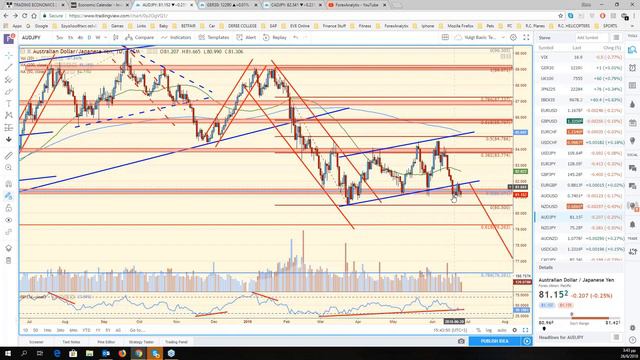640x360 pixels.
Task: Select the NZDUSD watchlist row
Action: 580,207
